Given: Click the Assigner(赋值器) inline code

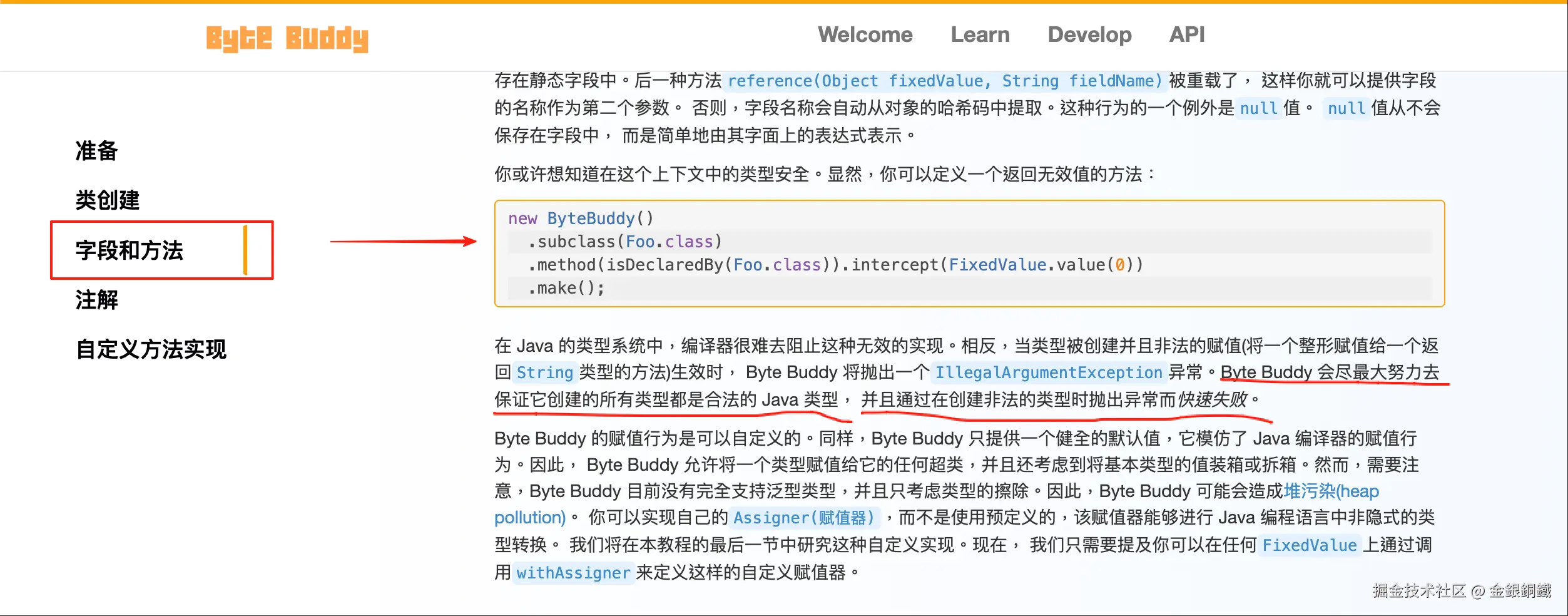Looking at the screenshot, I should [804, 518].
